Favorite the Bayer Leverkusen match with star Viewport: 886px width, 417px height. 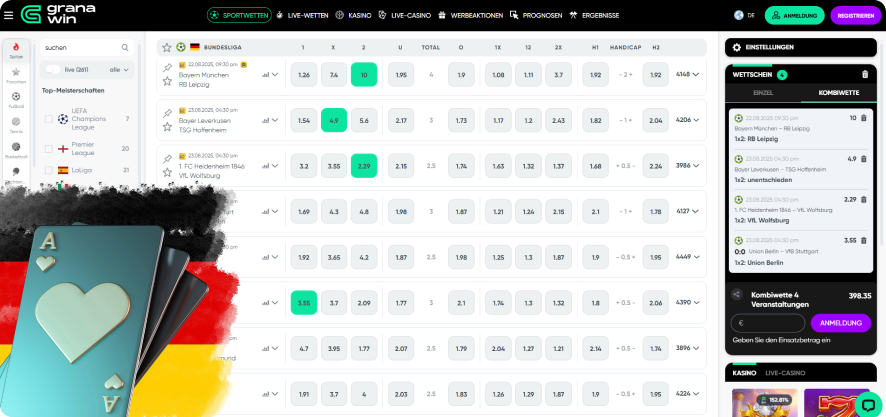coord(167,126)
